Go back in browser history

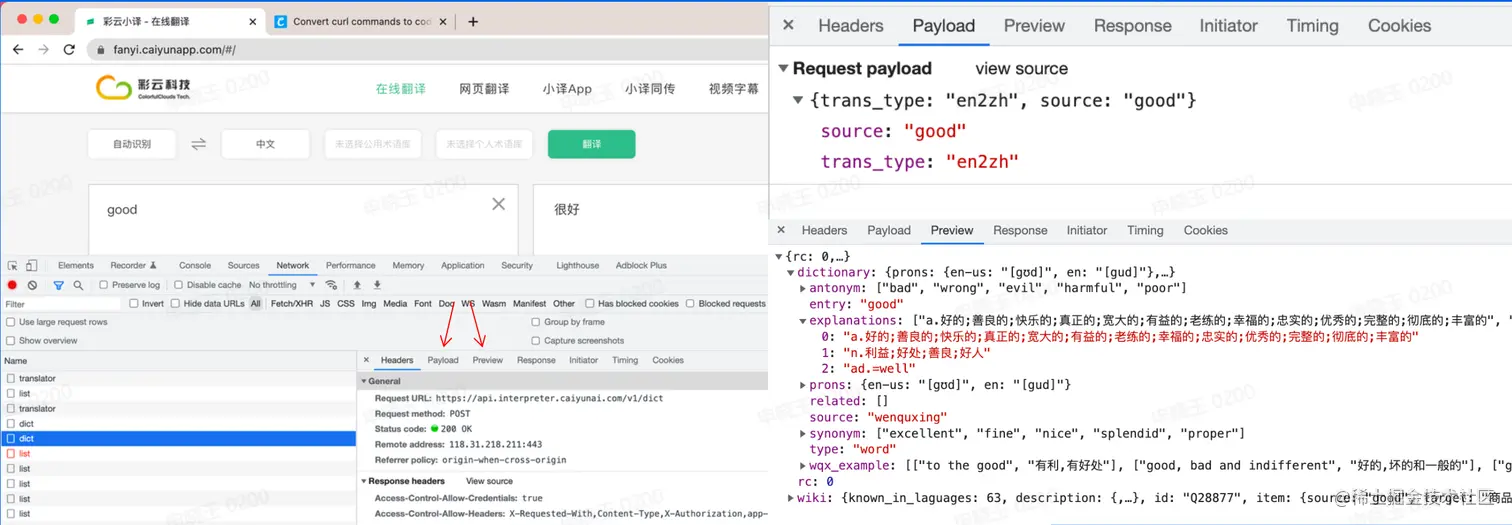(x=18, y=49)
